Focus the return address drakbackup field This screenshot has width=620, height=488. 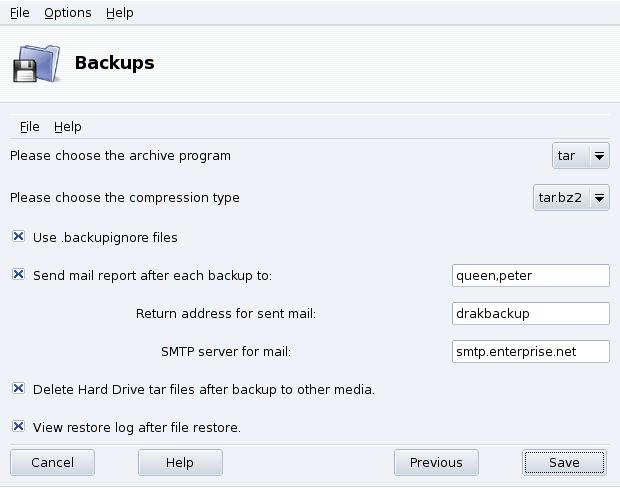(x=530, y=313)
